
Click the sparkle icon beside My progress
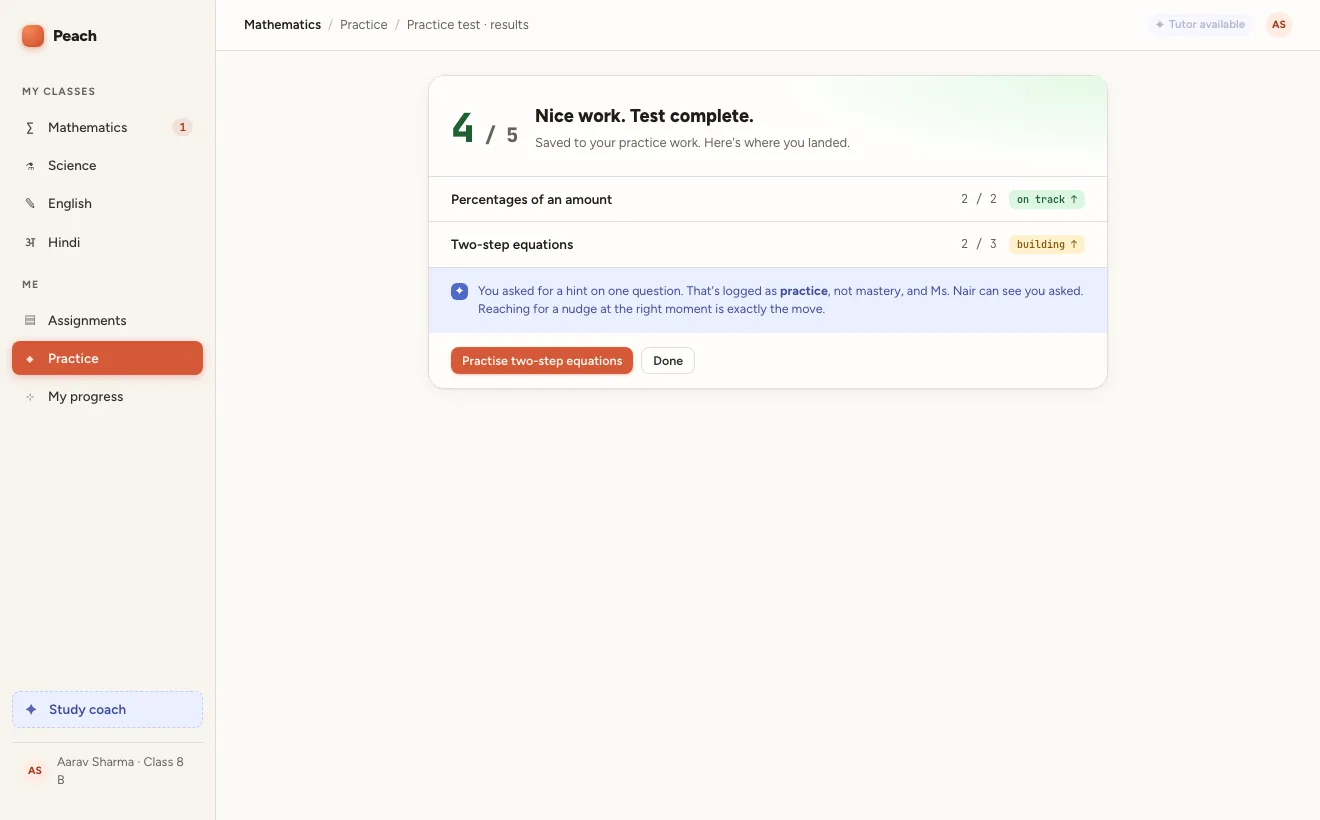pyautogui.click(x=30, y=397)
